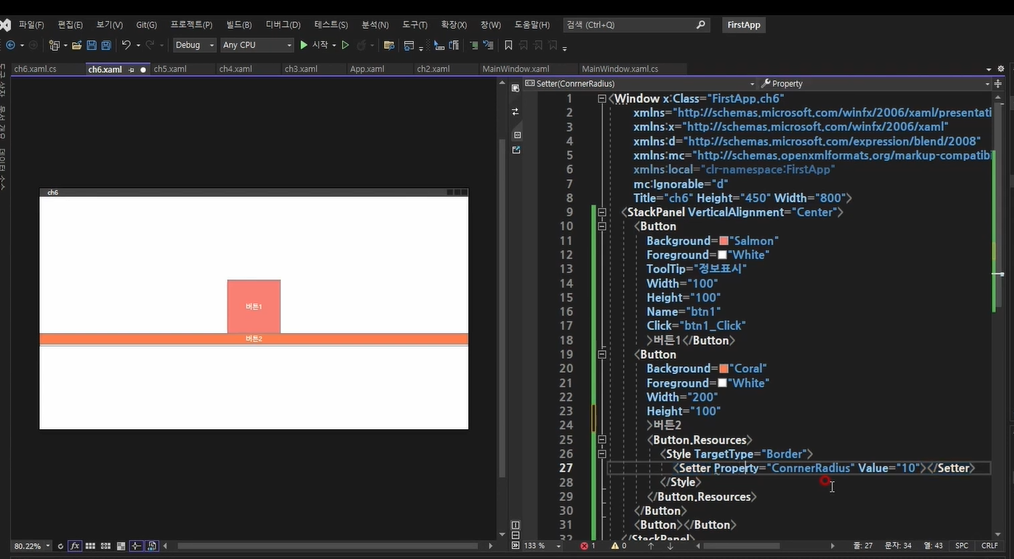Toggle snap to gridlines icon
The image size is (1014, 559).
(x=105, y=546)
